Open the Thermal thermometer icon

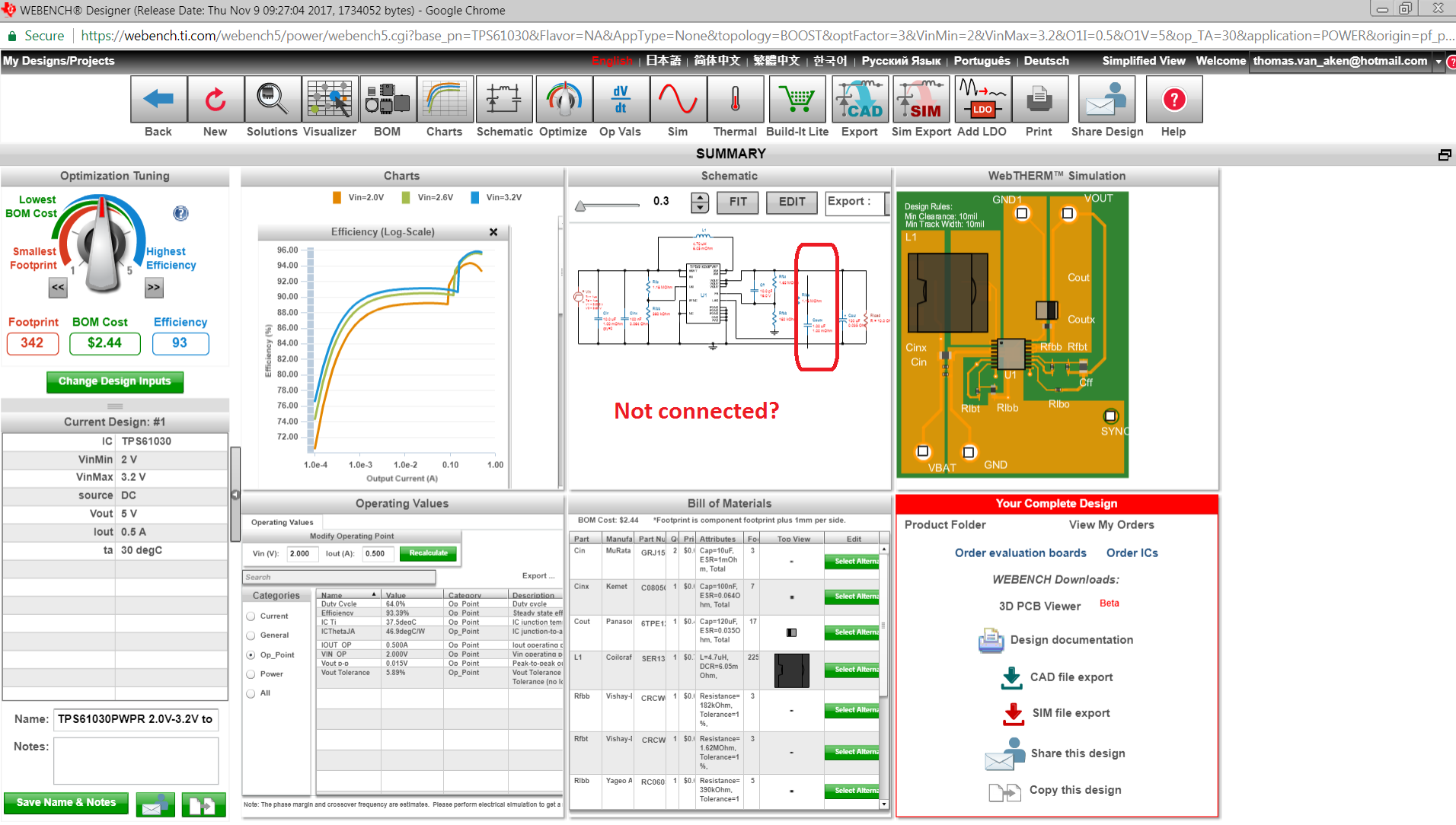[x=736, y=100]
